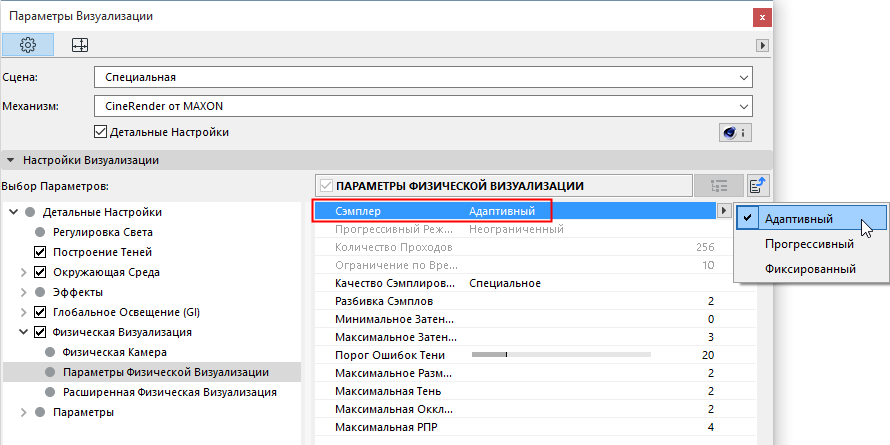Expand the Глобальное Освещение (GI) node
The image size is (890, 445).
pos(23,312)
